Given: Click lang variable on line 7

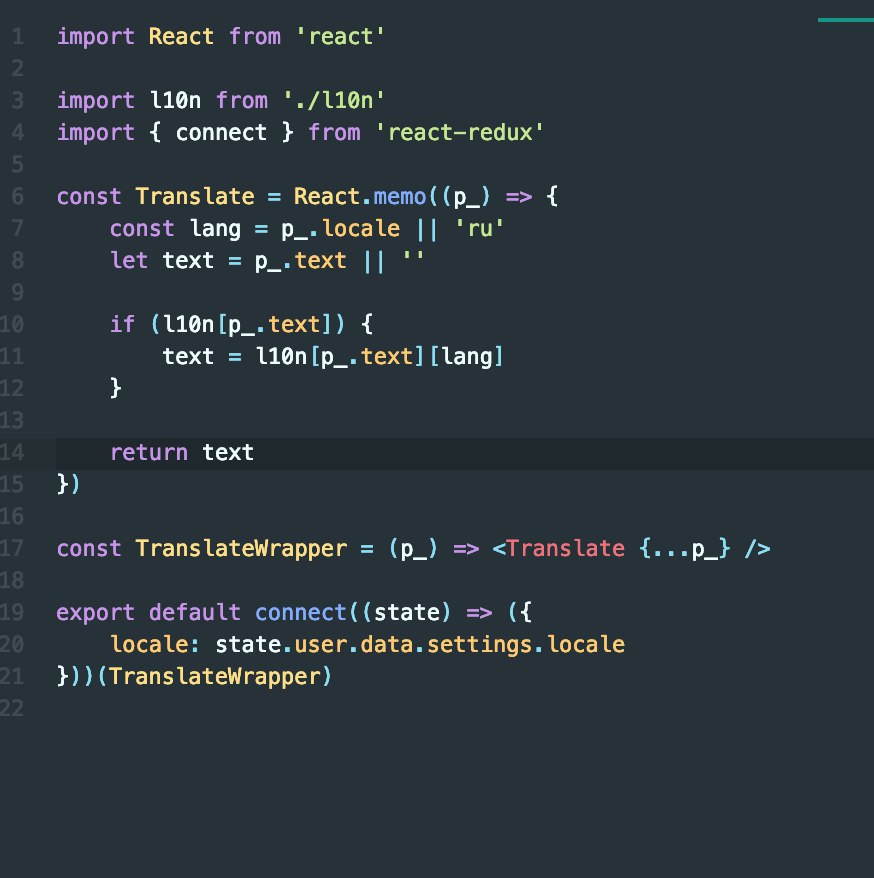Looking at the screenshot, I should pyautogui.click(x=215, y=230).
